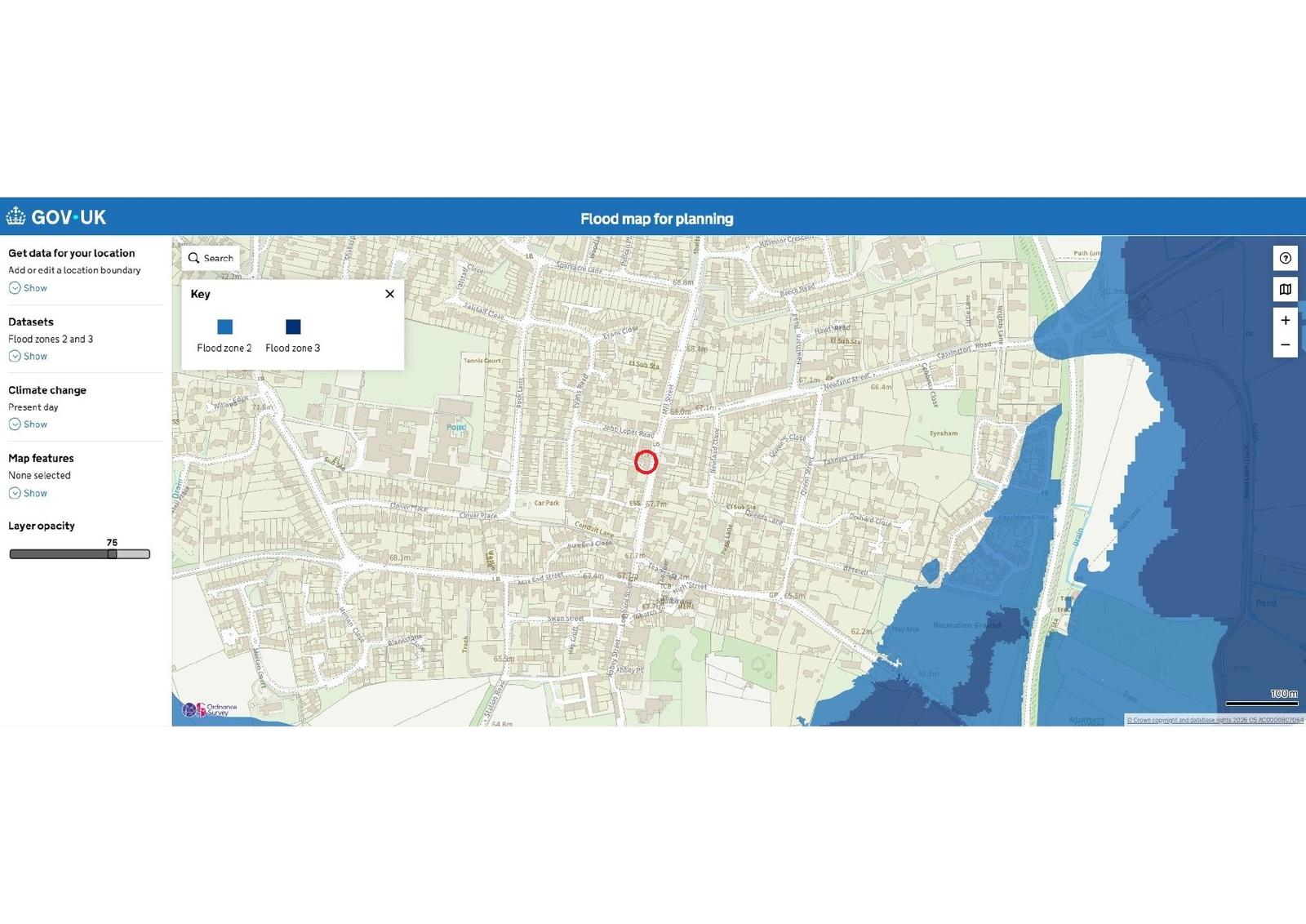Screen dimensions: 1306x924
Task: Click the Flood zone 3 color swatch
Action: tap(293, 327)
